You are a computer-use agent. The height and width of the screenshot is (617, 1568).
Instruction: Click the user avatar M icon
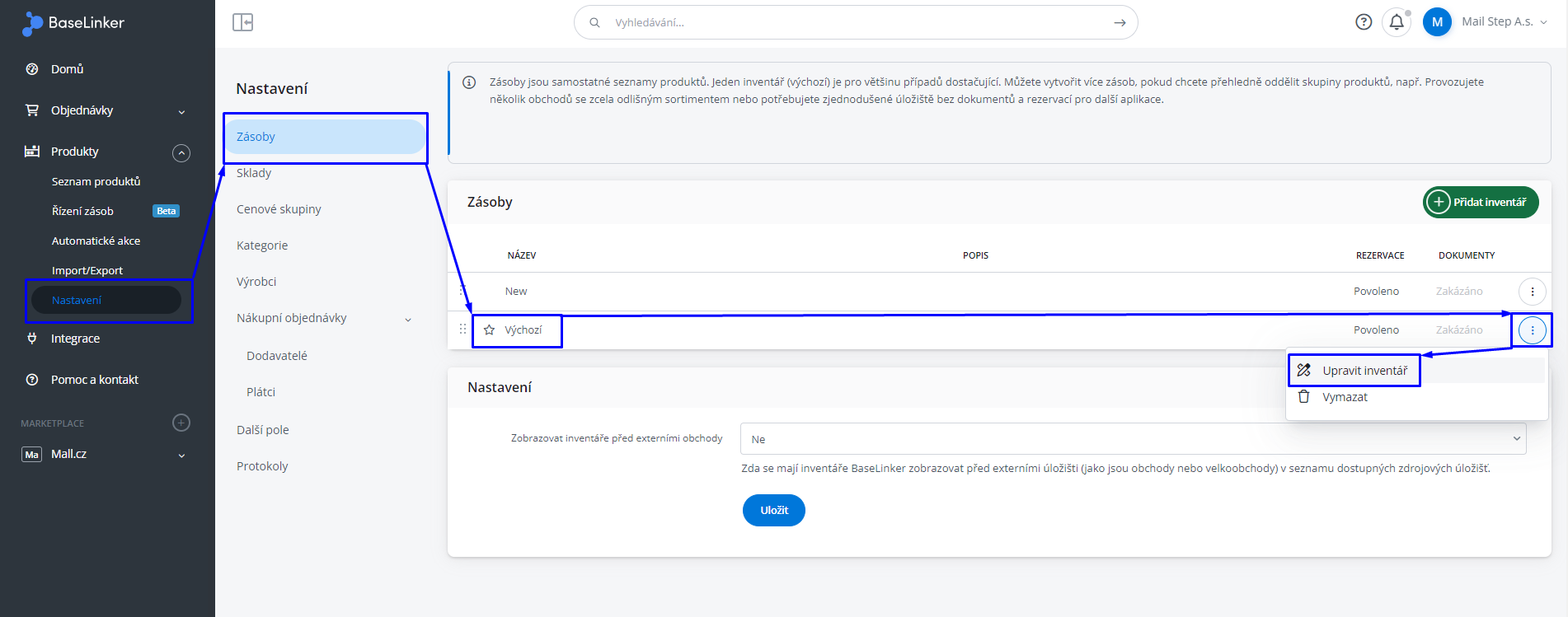(1437, 22)
